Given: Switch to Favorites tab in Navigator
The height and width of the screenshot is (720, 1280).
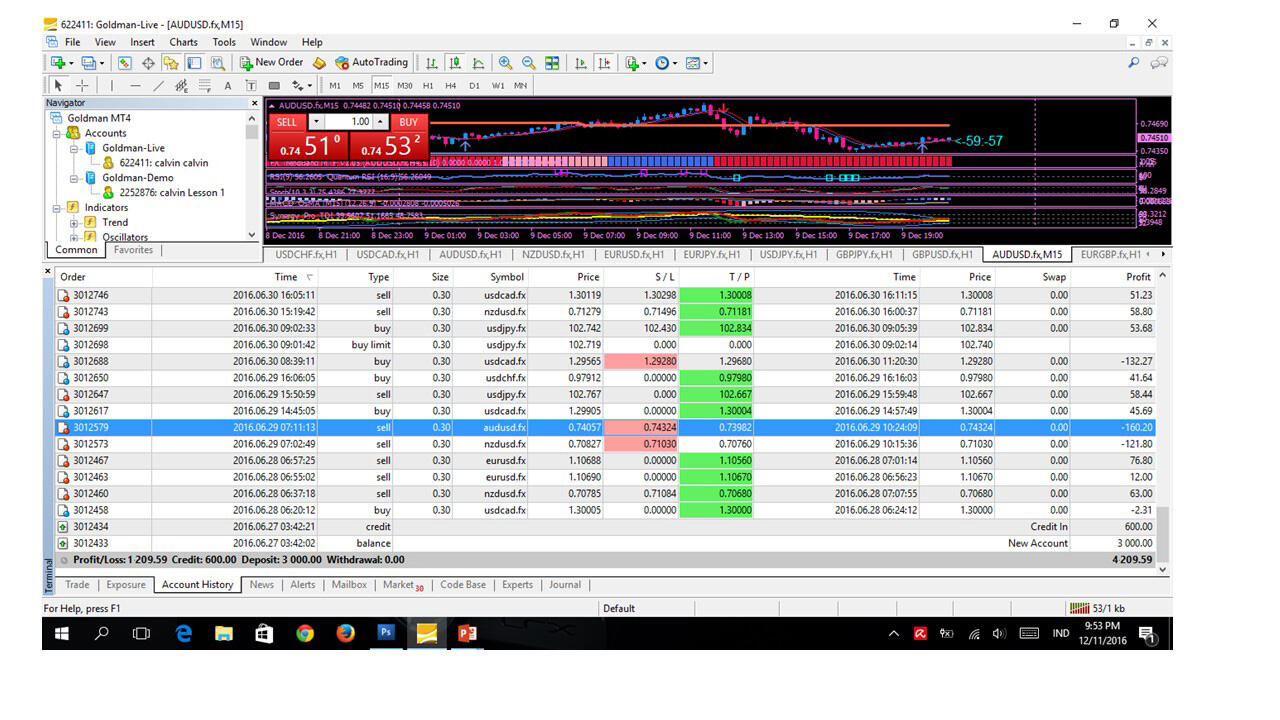Looking at the screenshot, I should click(133, 250).
